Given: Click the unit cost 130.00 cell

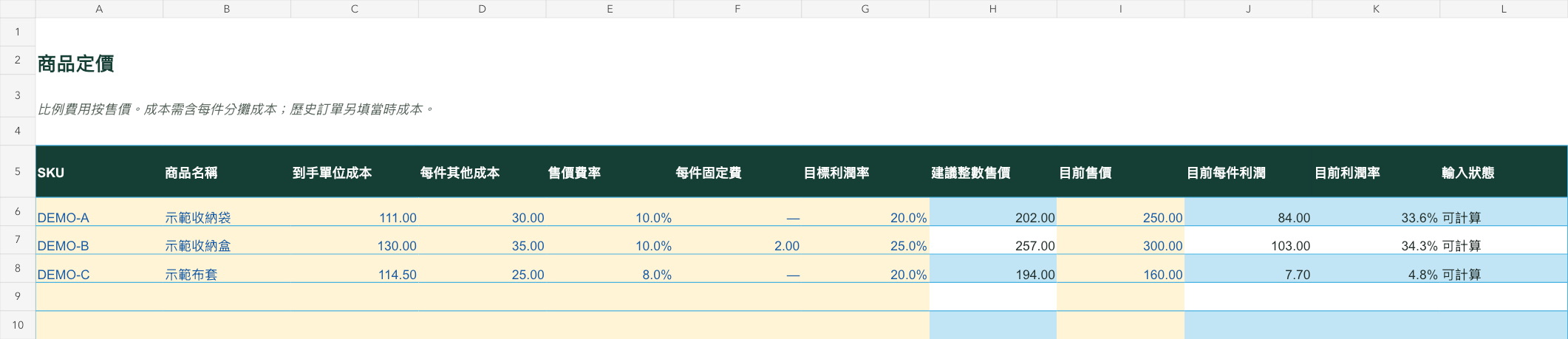Looking at the screenshot, I should [355, 240].
